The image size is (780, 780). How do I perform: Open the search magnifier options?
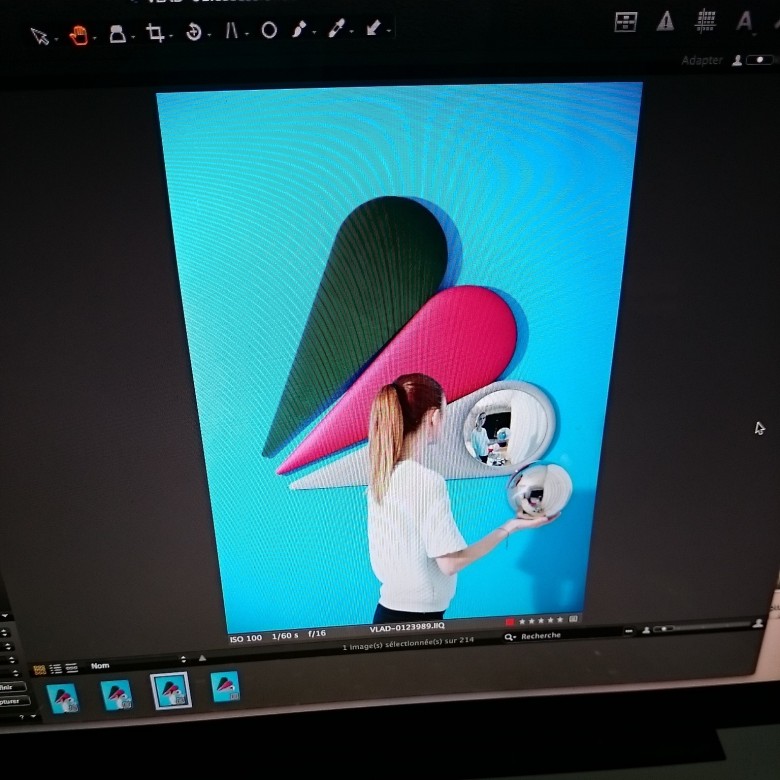tap(510, 637)
